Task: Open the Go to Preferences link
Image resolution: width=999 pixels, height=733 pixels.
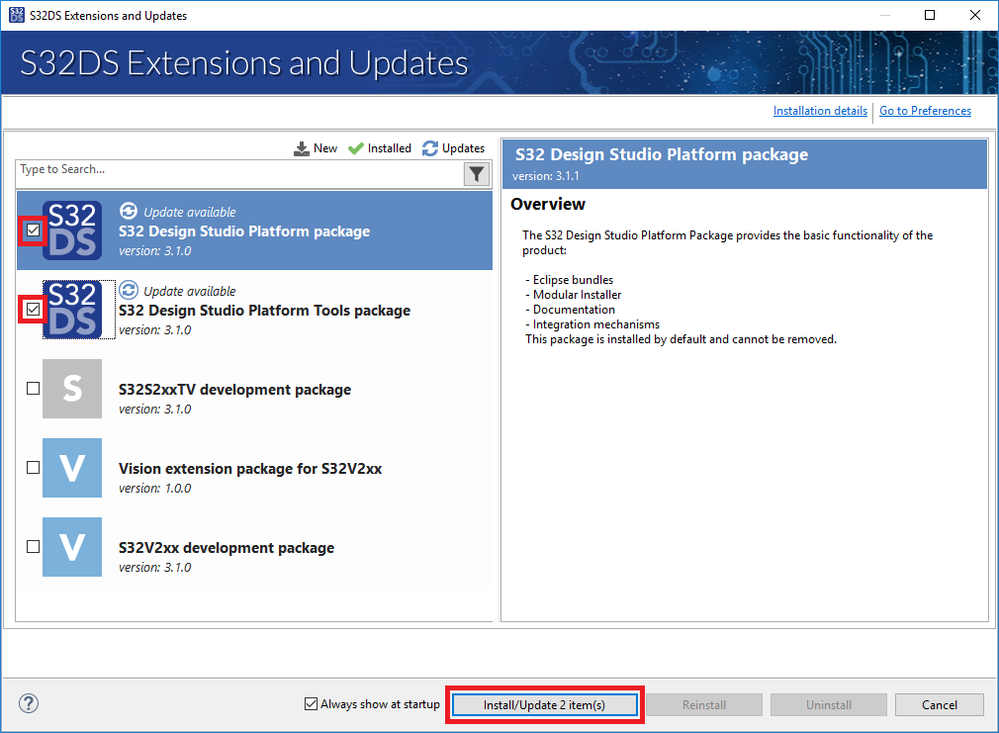Action: 925,111
